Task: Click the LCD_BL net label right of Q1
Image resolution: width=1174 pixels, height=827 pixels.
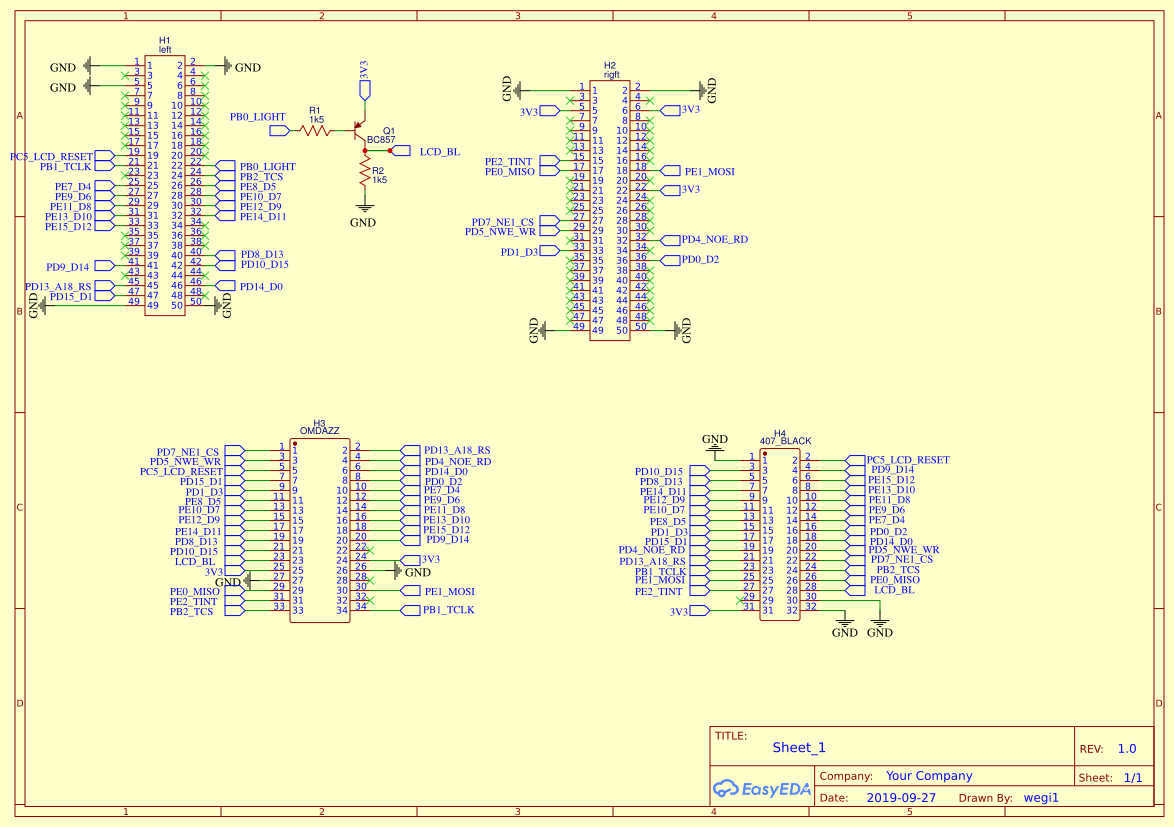Action: [438, 150]
